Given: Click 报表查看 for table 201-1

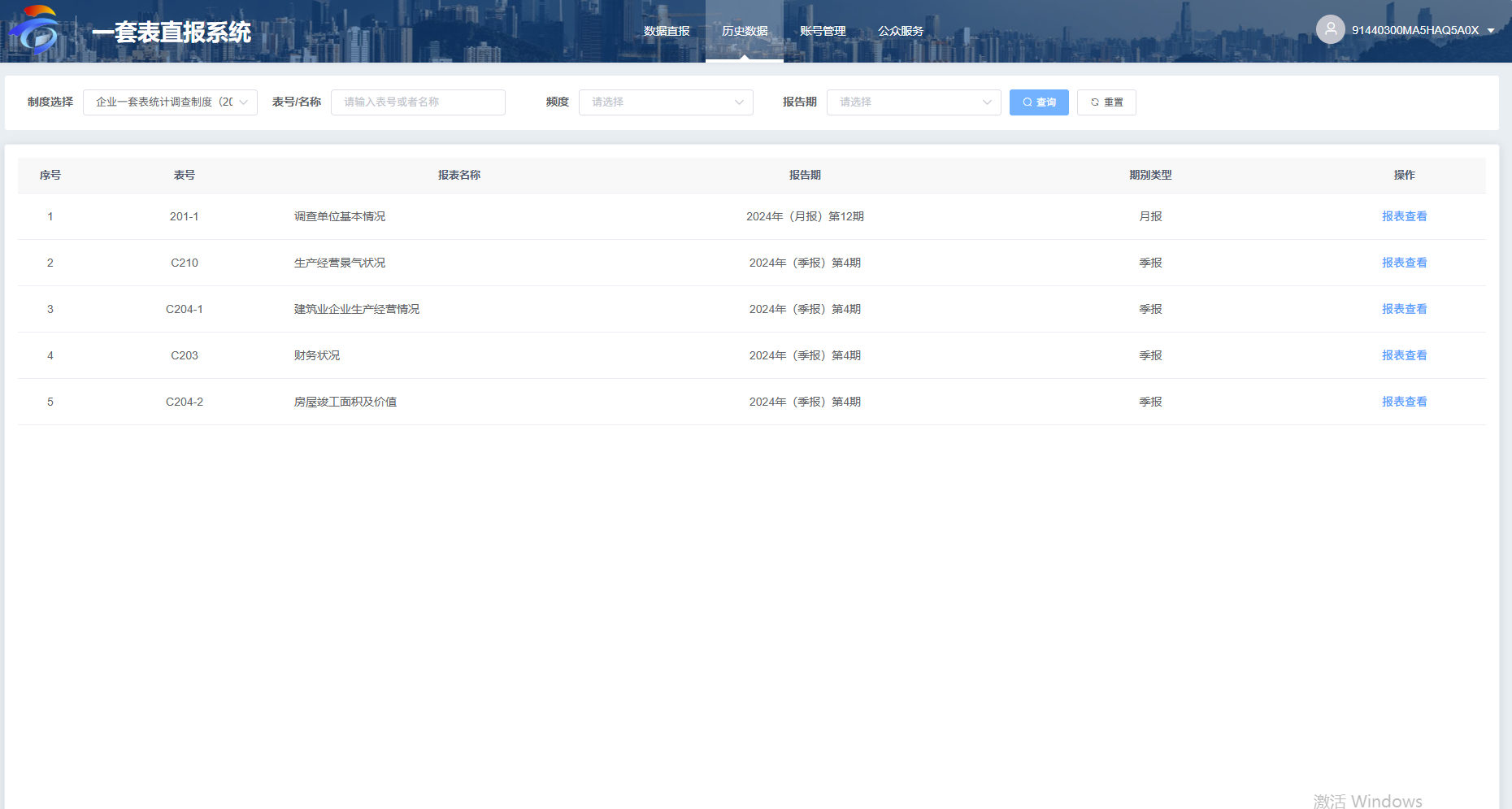Looking at the screenshot, I should (1404, 216).
